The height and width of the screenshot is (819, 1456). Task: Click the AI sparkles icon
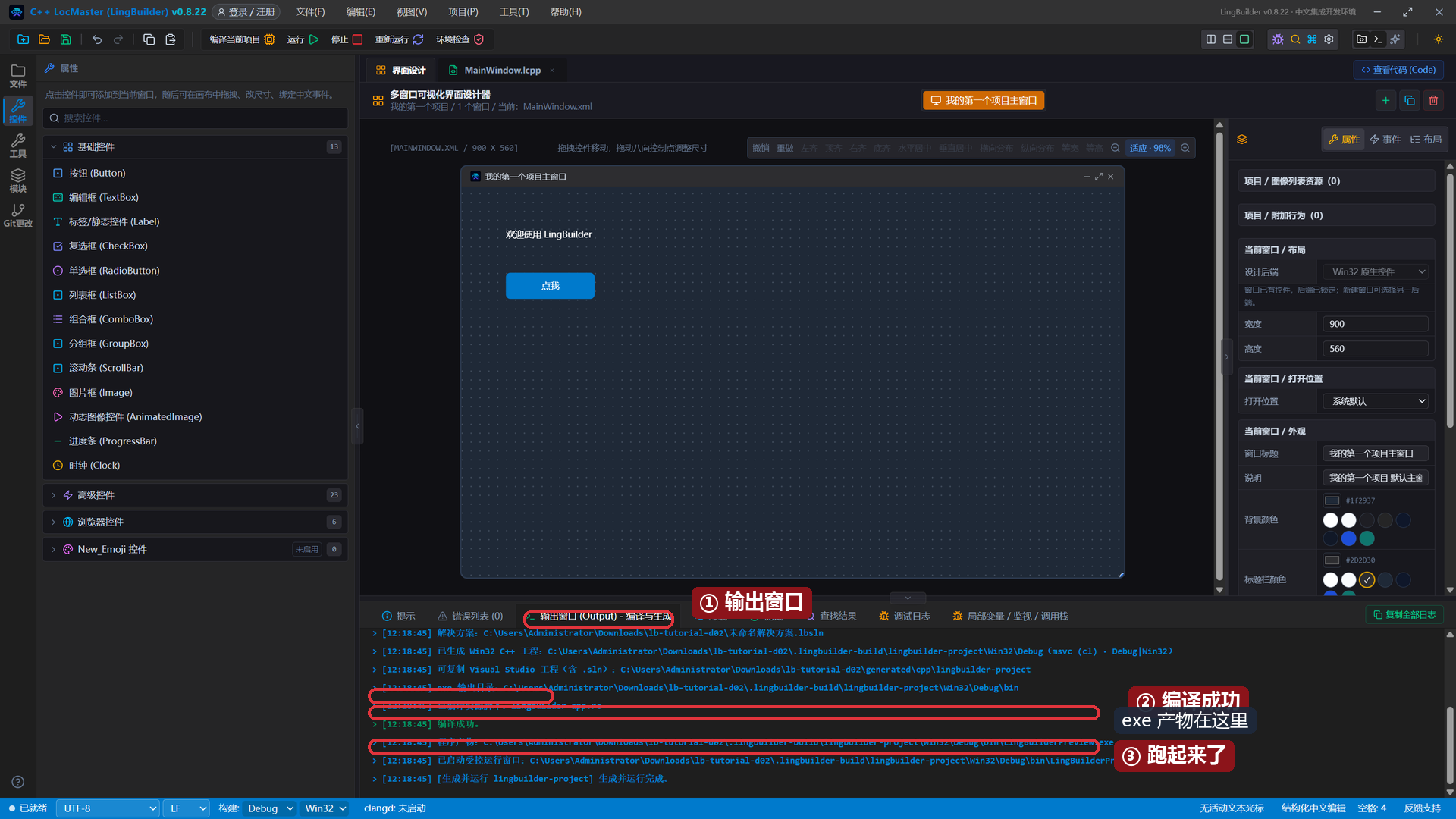[1395, 39]
